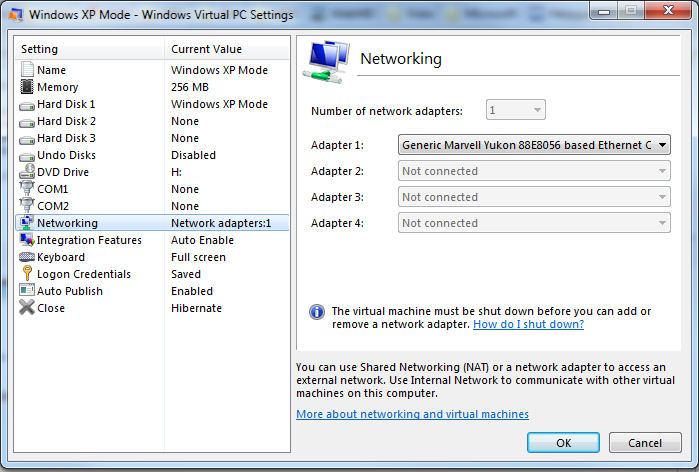Open the Adapter 1 dropdown
The image size is (699, 472).
(x=534, y=145)
